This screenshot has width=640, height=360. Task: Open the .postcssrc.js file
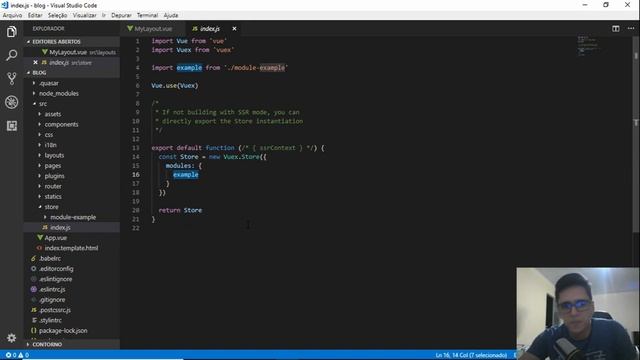click(x=72, y=310)
